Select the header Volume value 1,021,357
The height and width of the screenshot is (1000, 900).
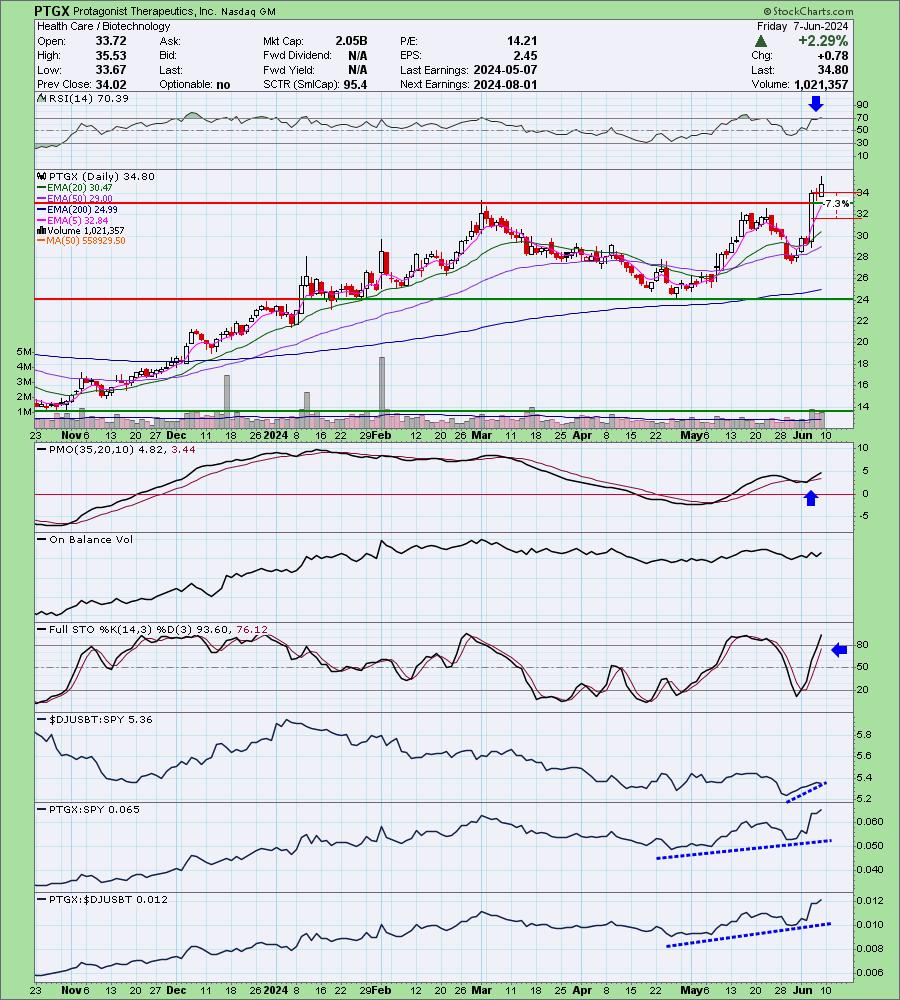821,85
